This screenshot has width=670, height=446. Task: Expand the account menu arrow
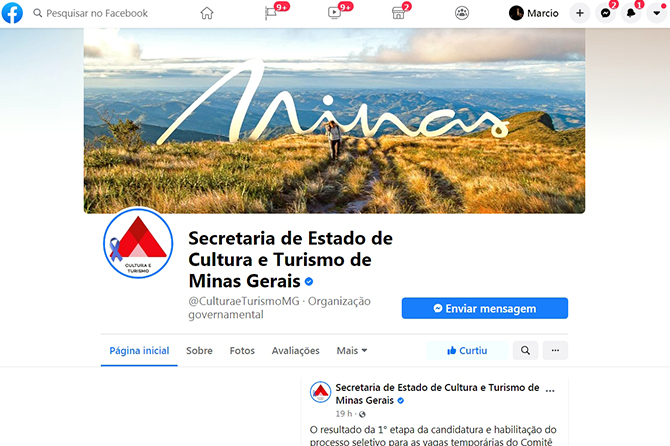coord(657,13)
